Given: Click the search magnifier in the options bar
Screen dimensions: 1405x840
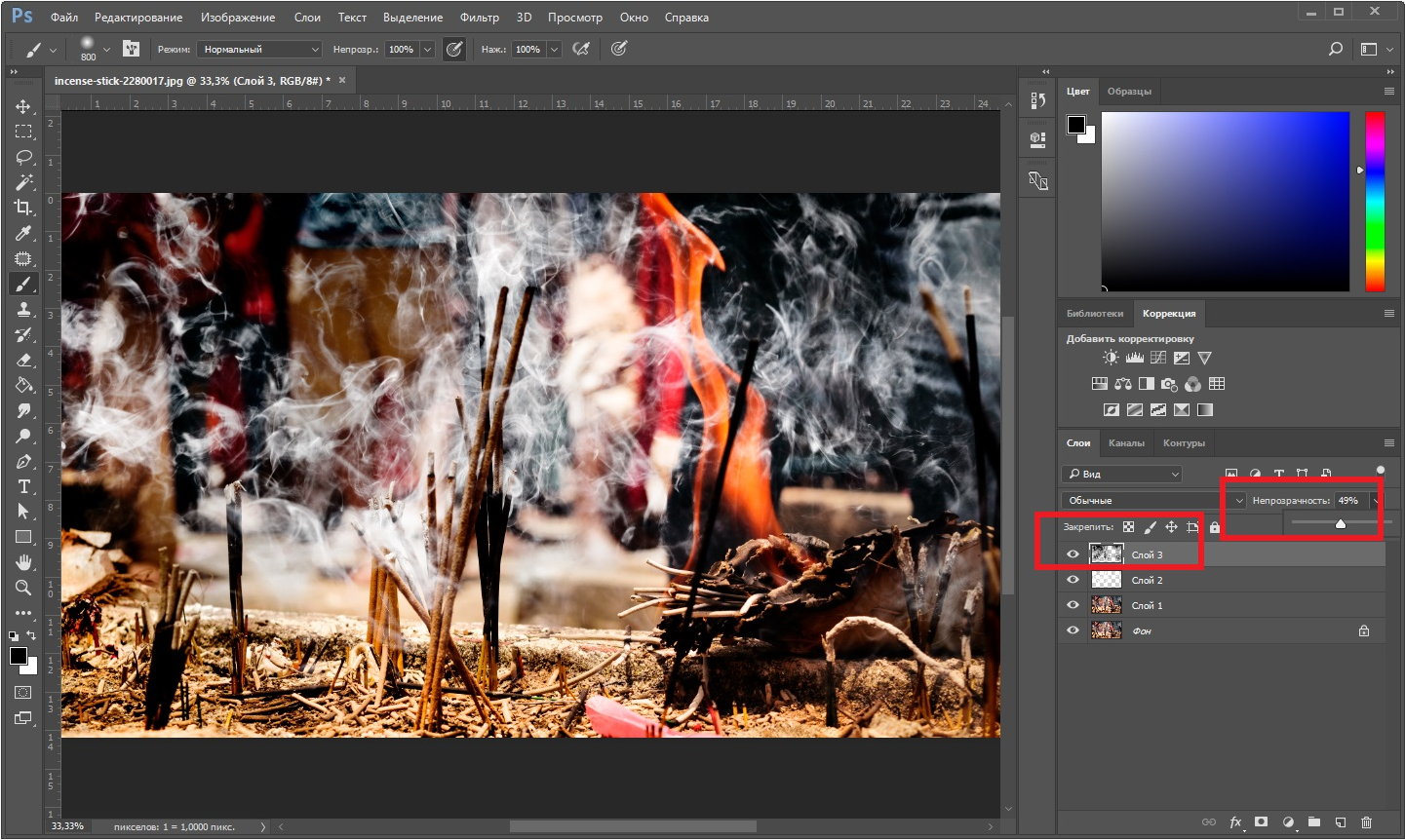Looking at the screenshot, I should (x=1336, y=49).
